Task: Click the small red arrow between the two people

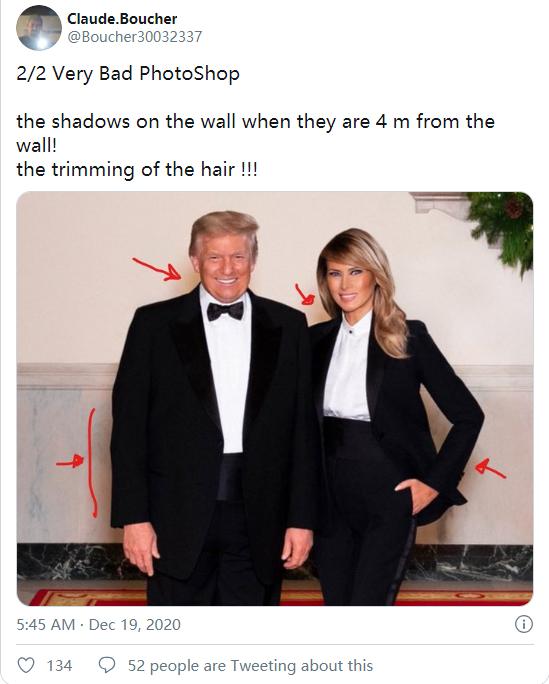Action: tap(304, 294)
